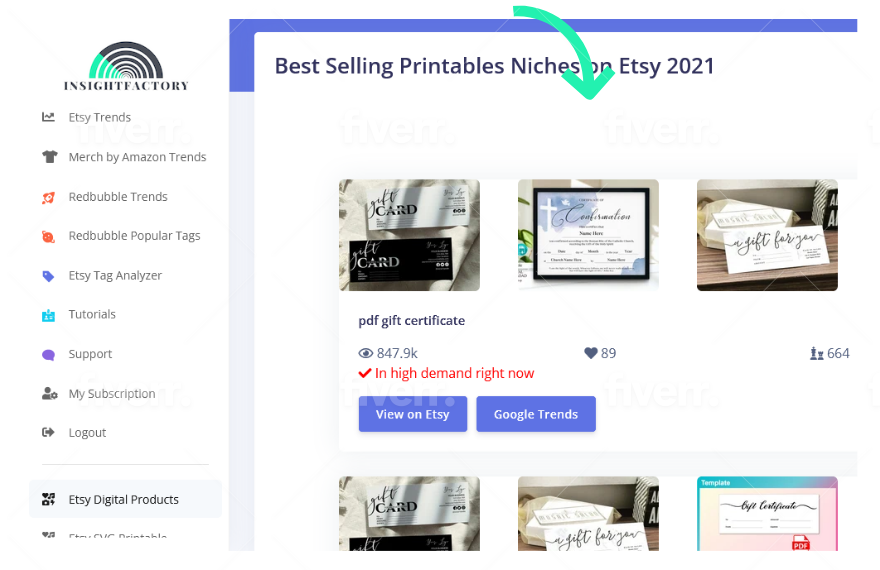This screenshot has height=570, width=880.
Task: Click the heart favorites icon showing 89
Action: pyautogui.click(x=590, y=353)
